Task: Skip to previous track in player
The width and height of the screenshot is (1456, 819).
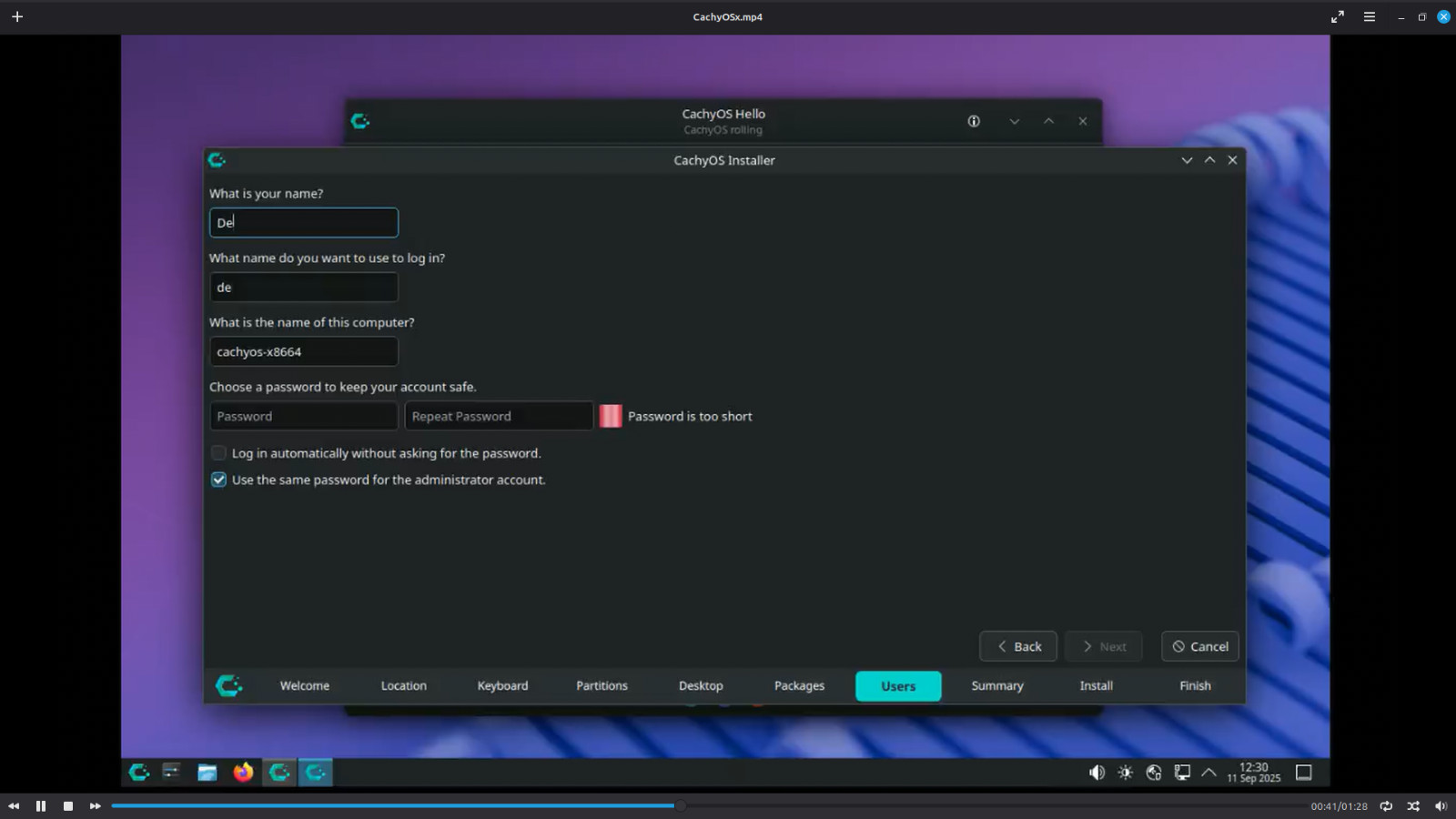Action: click(14, 806)
